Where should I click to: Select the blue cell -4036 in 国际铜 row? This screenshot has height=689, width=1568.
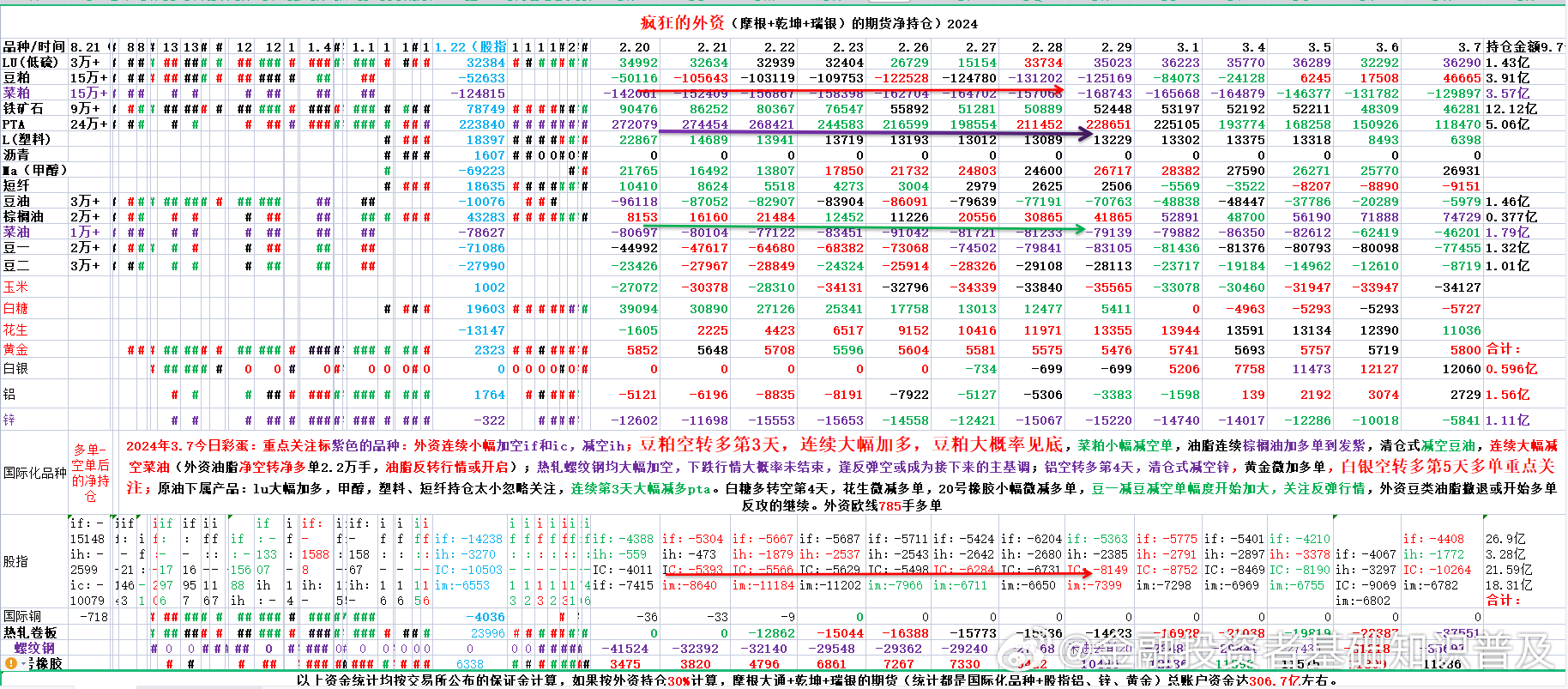(485, 617)
